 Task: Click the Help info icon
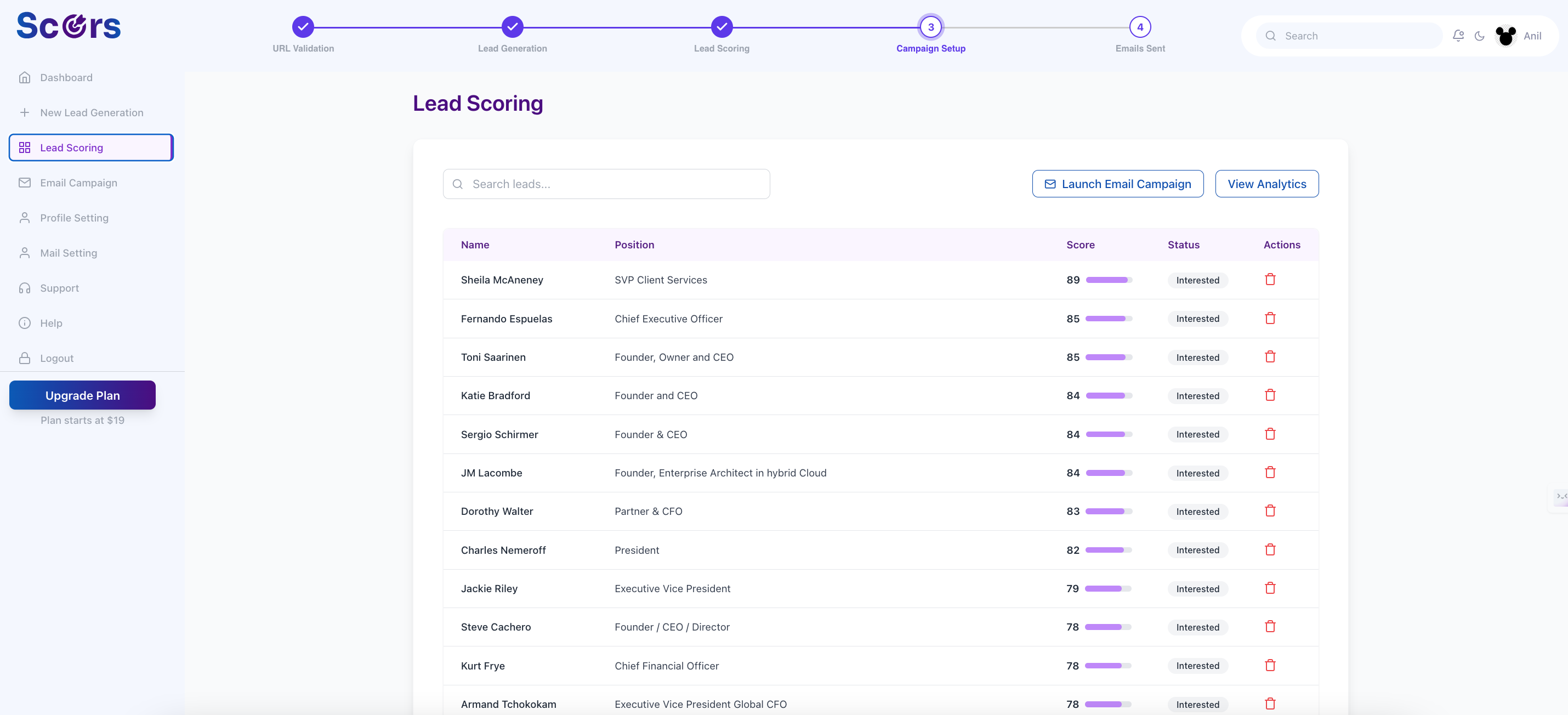[x=24, y=323]
